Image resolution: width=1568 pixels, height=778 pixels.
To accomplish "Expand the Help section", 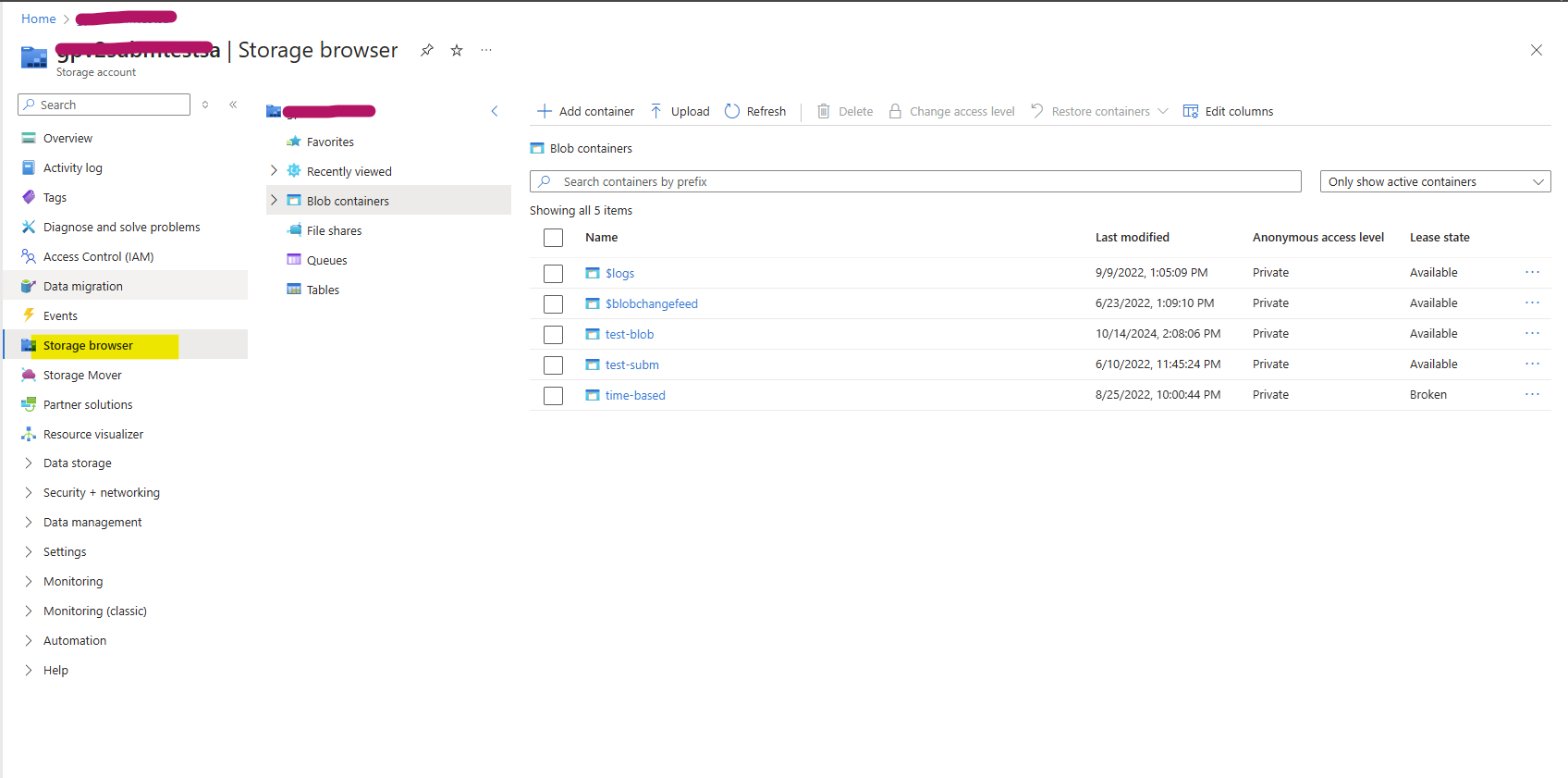I will pos(29,670).
